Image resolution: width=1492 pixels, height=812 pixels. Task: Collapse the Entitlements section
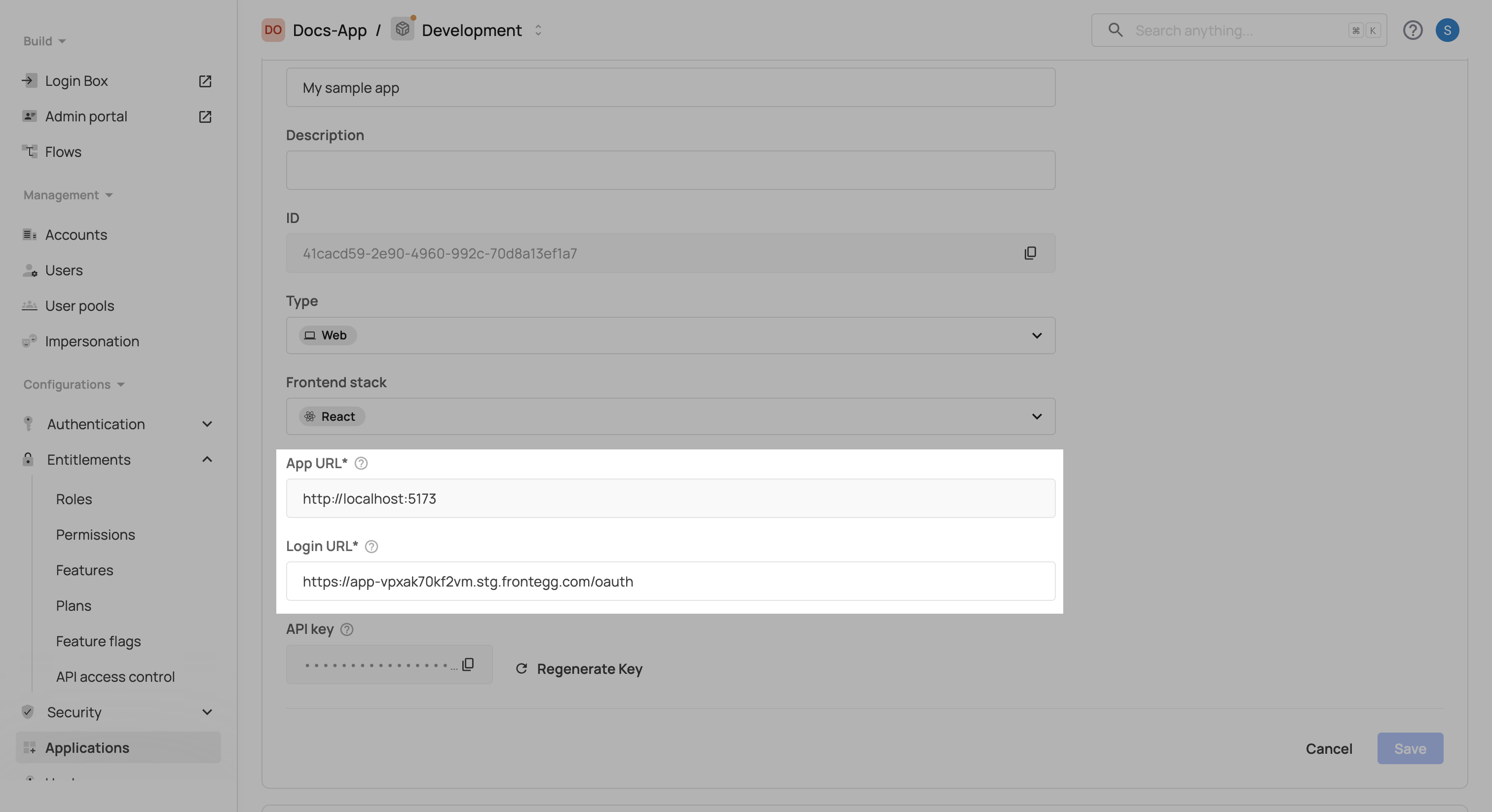[206, 459]
